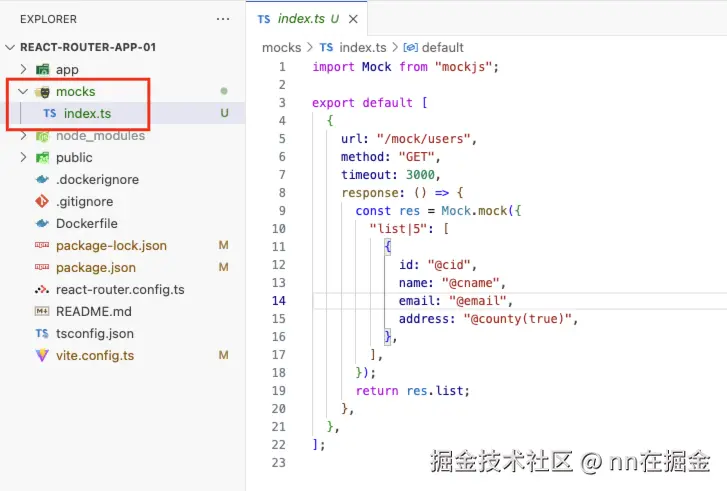Open the Explorer more actions ellipsis

point(223,19)
